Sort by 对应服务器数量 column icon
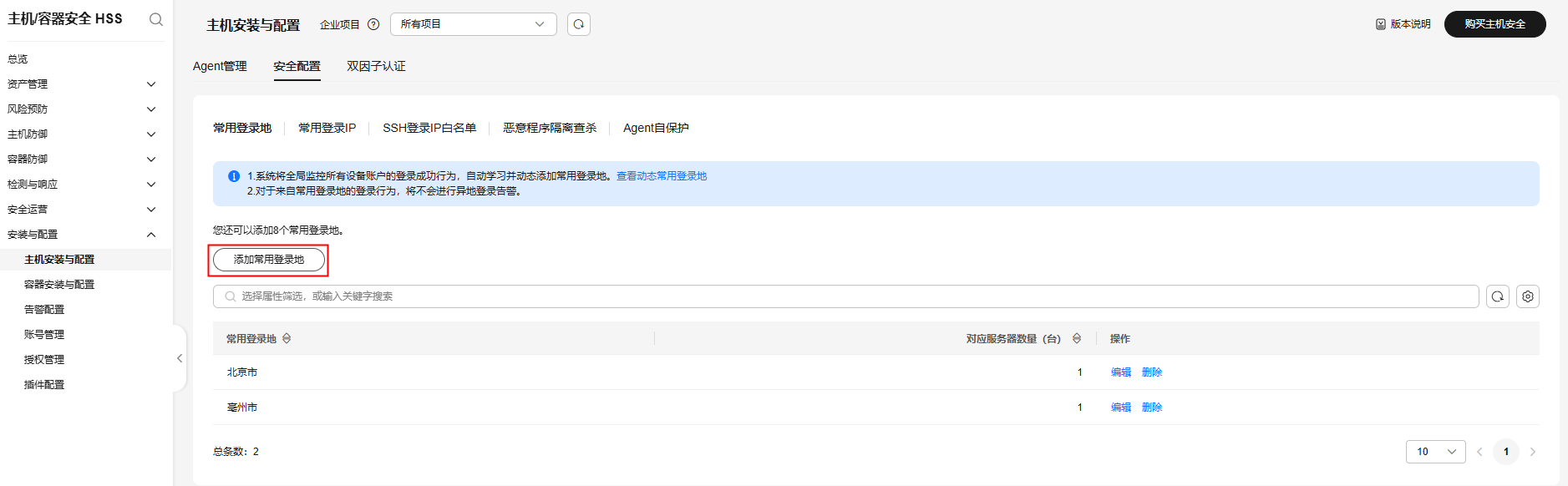This screenshot has width=1568, height=486. coord(1077,338)
